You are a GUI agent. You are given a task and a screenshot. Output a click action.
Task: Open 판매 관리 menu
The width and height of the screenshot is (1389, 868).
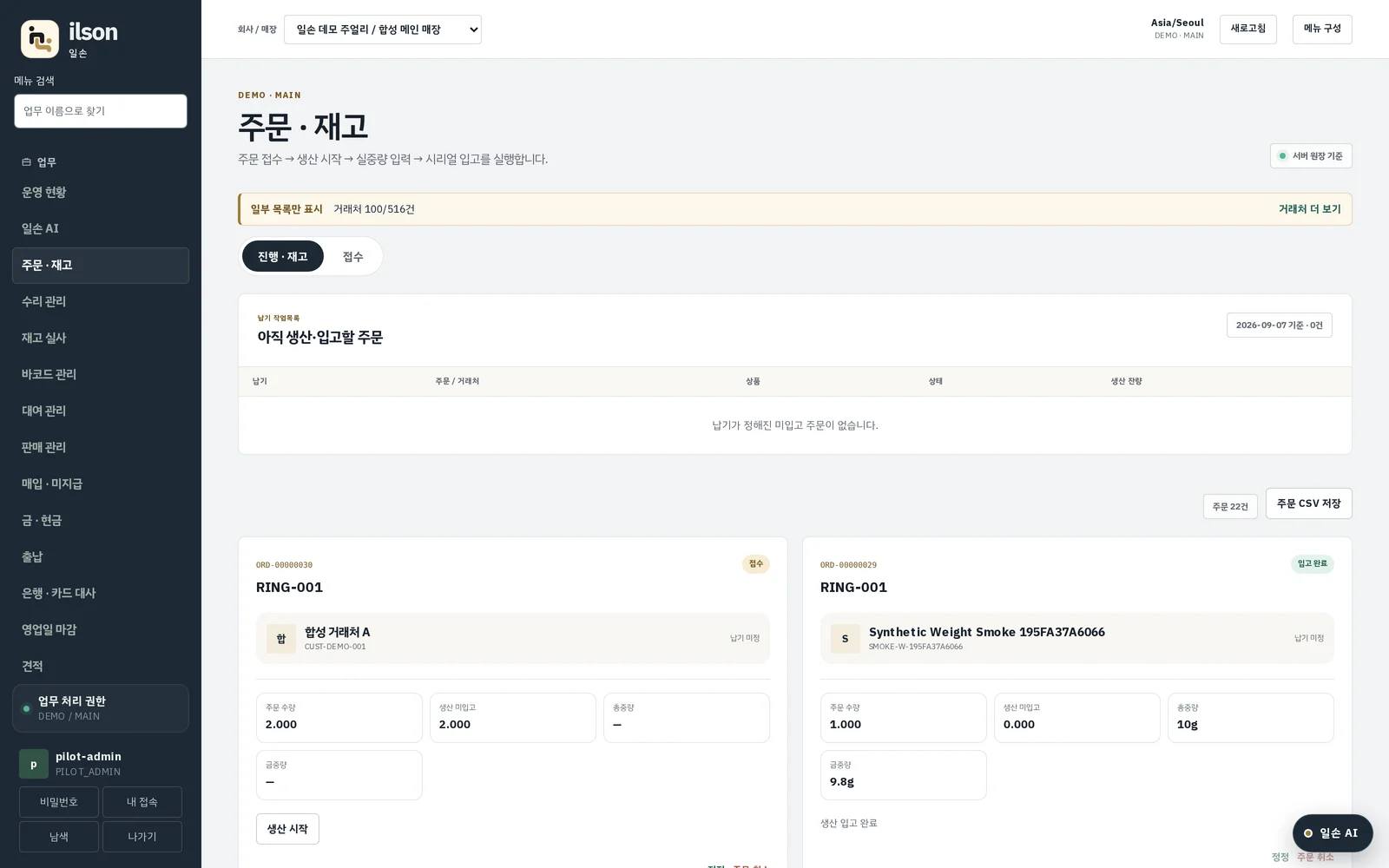point(101,448)
